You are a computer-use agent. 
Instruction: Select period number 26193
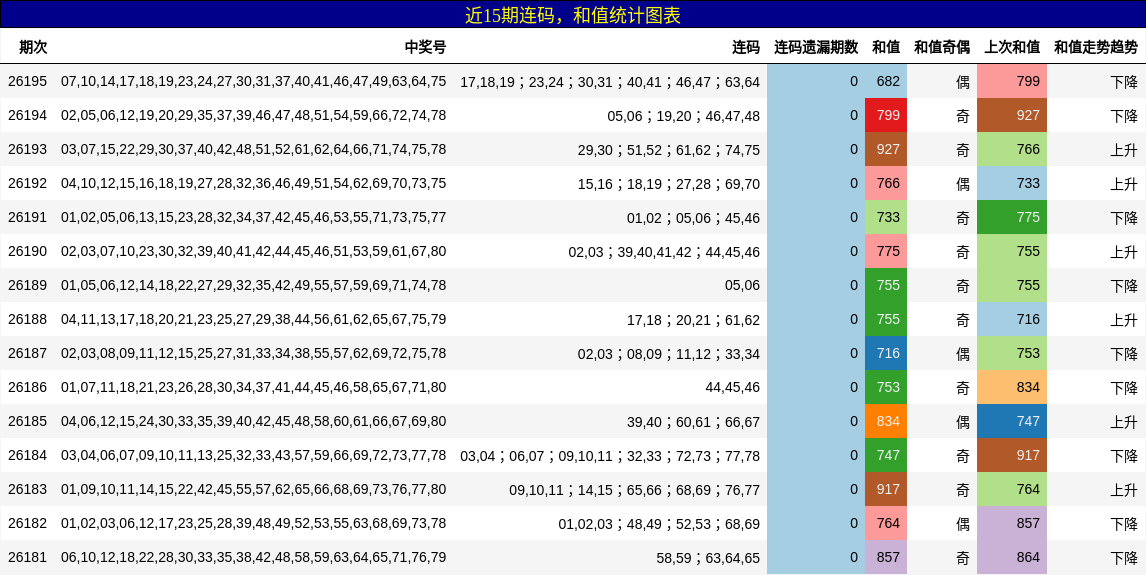27,149
